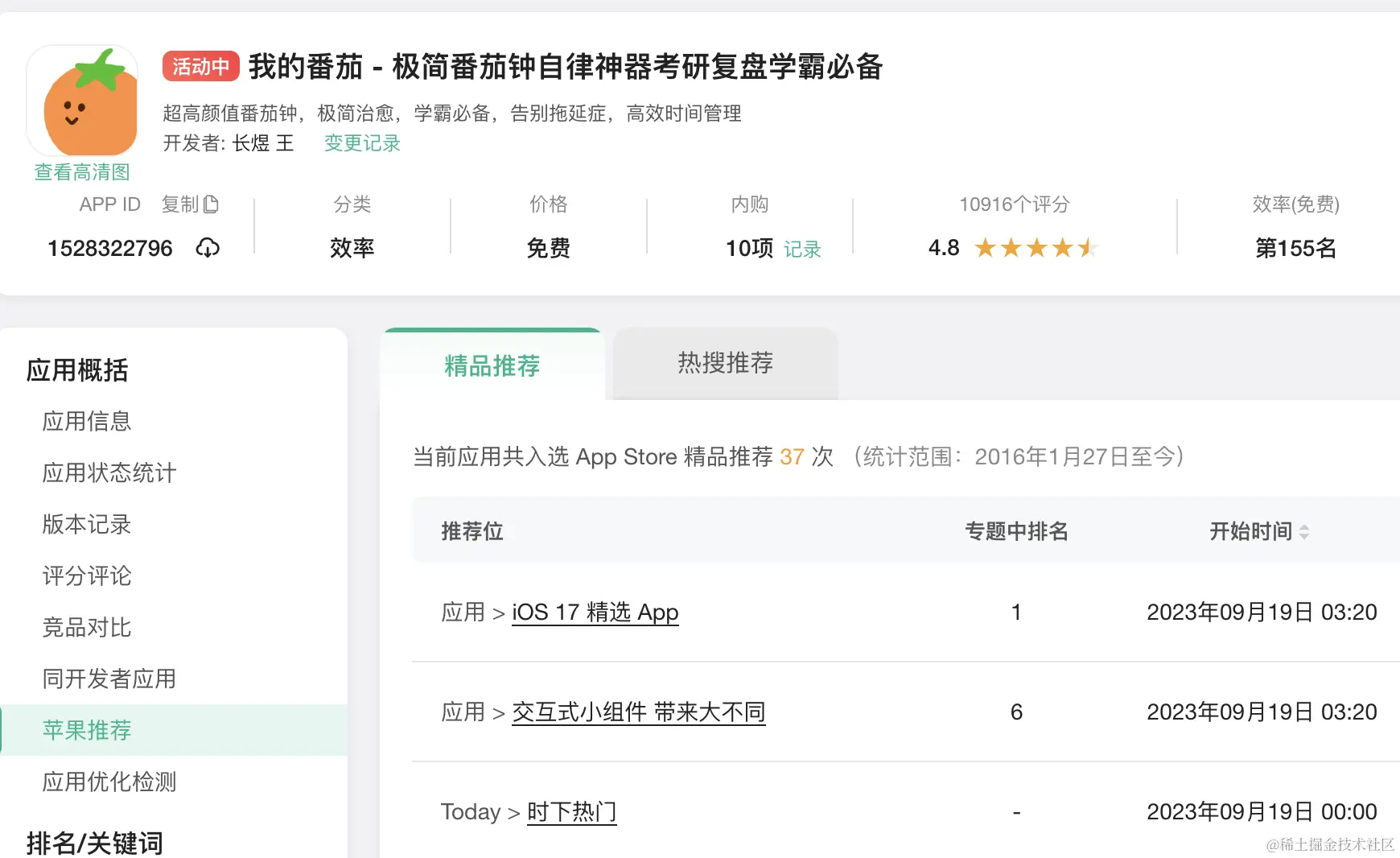Open the 查看高清图 link
This screenshot has height=858, width=1400.
tap(82, 172)
